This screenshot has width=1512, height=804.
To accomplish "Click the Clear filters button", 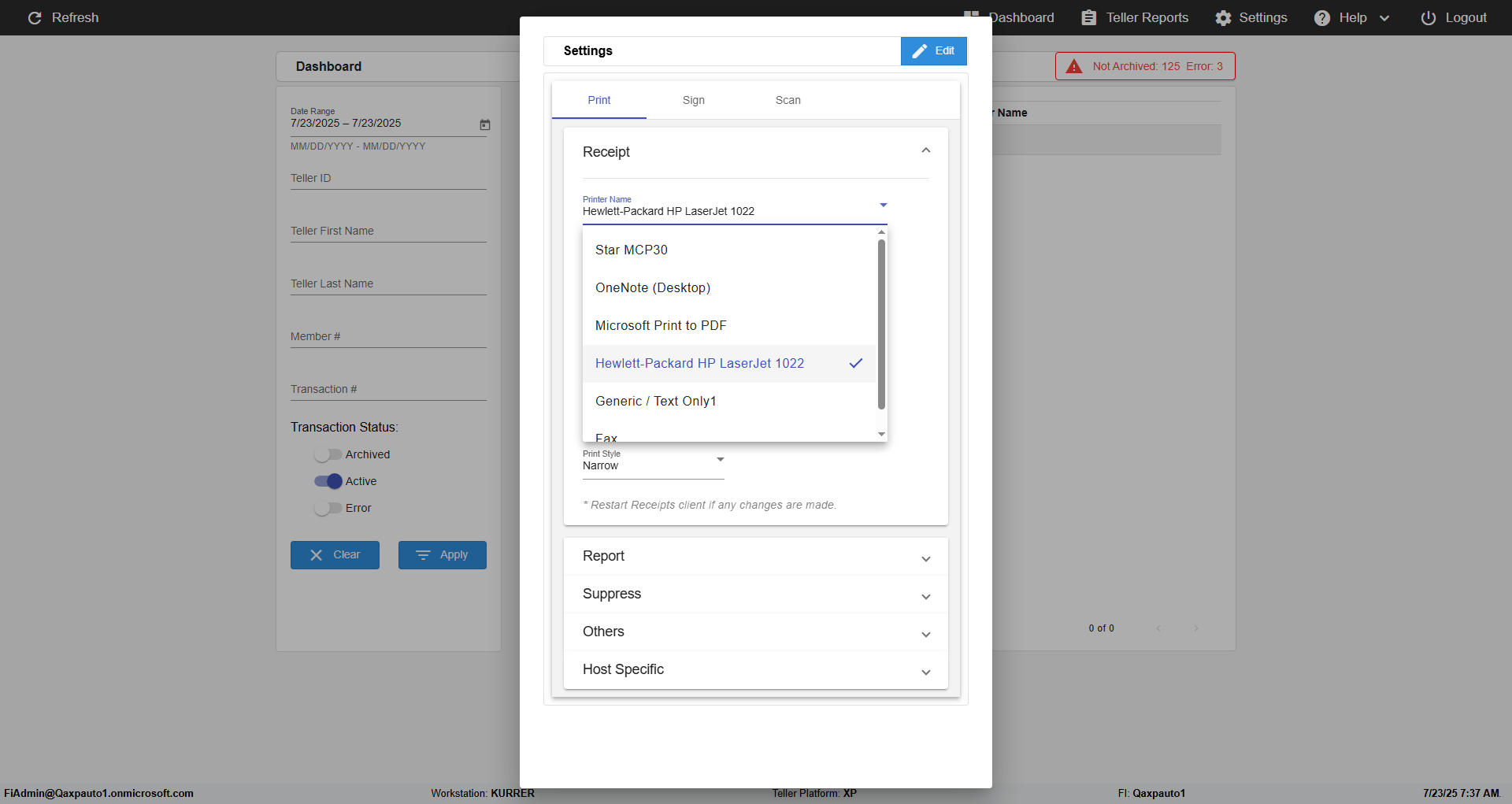I will point(335,555).
